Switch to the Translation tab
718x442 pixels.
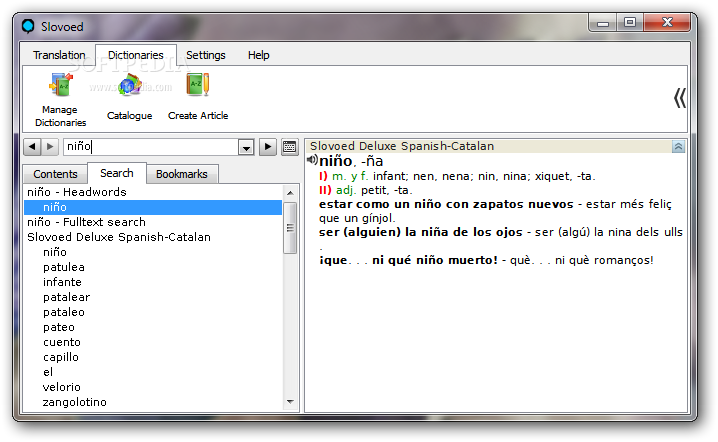59,55
